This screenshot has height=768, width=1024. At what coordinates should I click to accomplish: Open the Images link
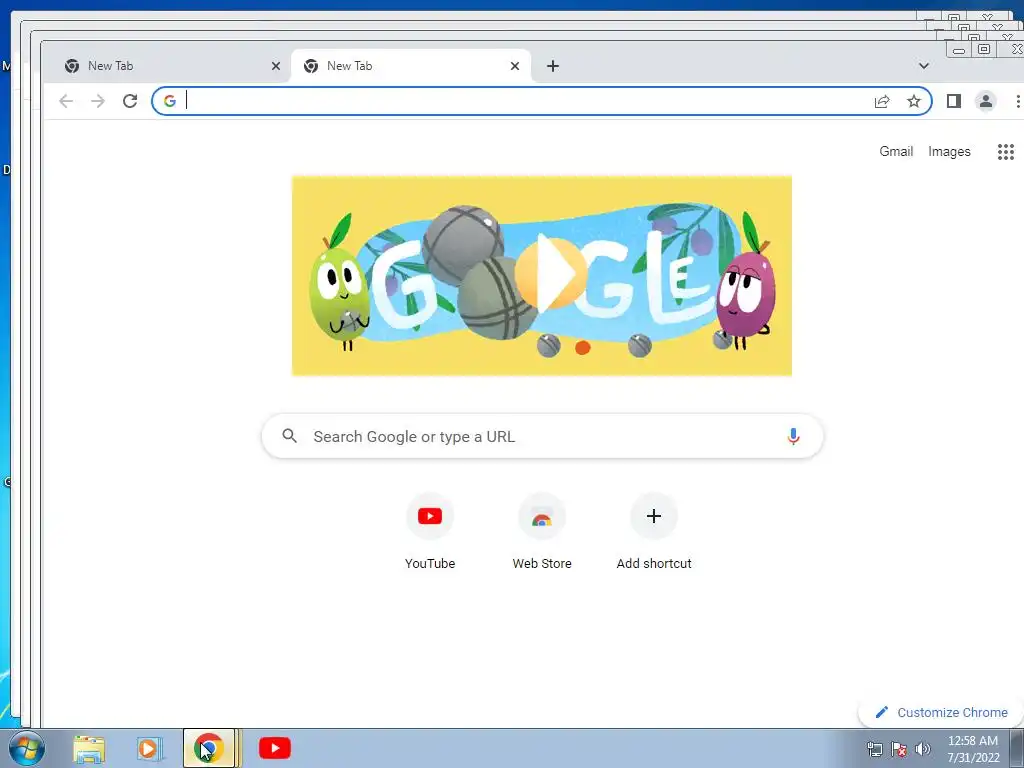pos(949,152)
